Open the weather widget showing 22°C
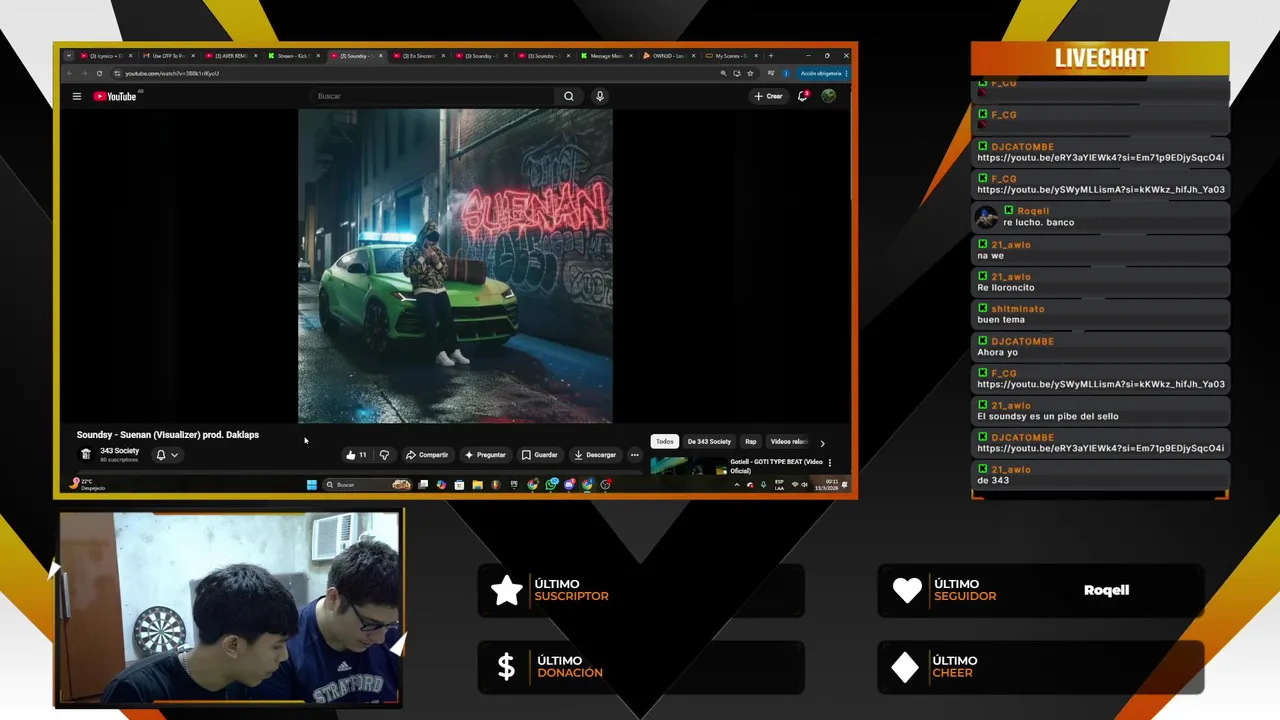This screenshot has height=720, width=1280. pos(88,484)
